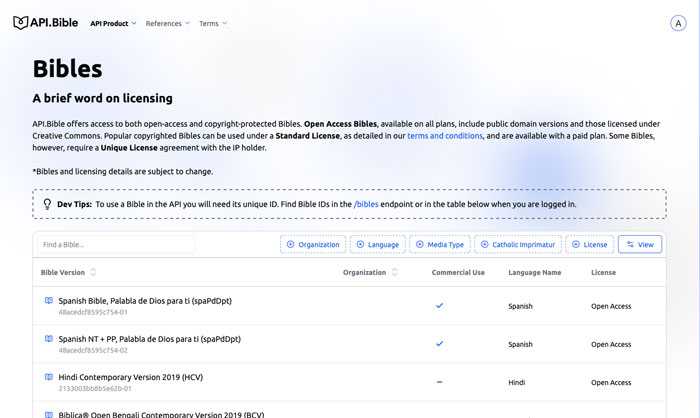700x418 pixels.
Task: Click book icon beside Biblica Open Bengali row
Action: [x=49, y=414]
